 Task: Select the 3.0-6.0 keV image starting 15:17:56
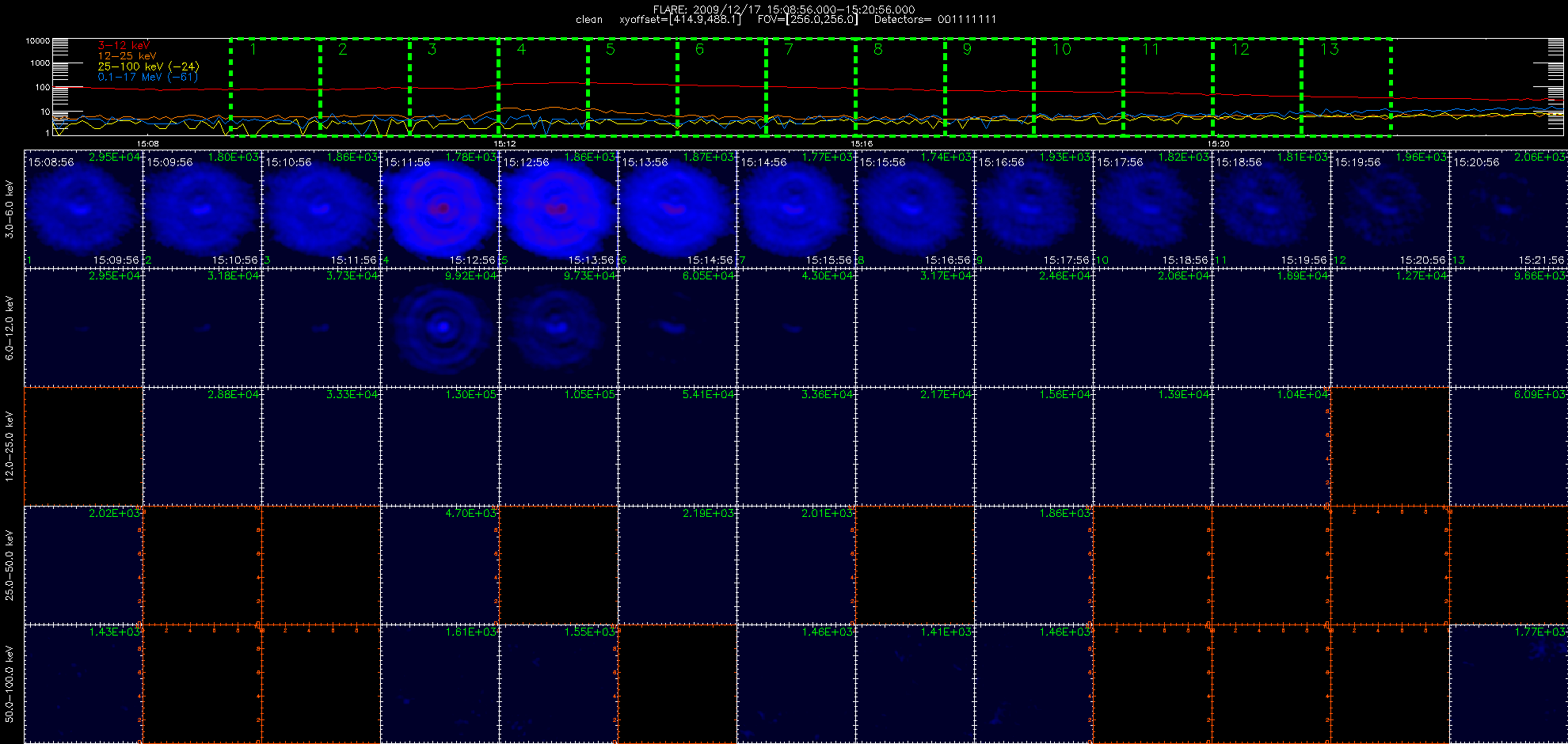click(1153, 209)
